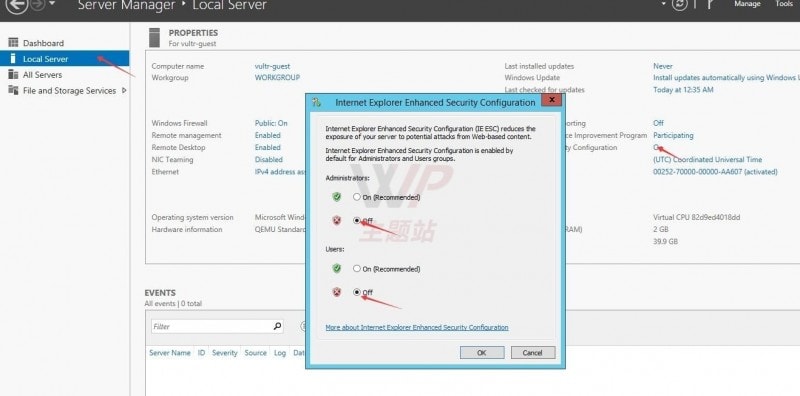Sort events by Server Name column
Viewport: 800px width, 396px height.
[169, 353]
